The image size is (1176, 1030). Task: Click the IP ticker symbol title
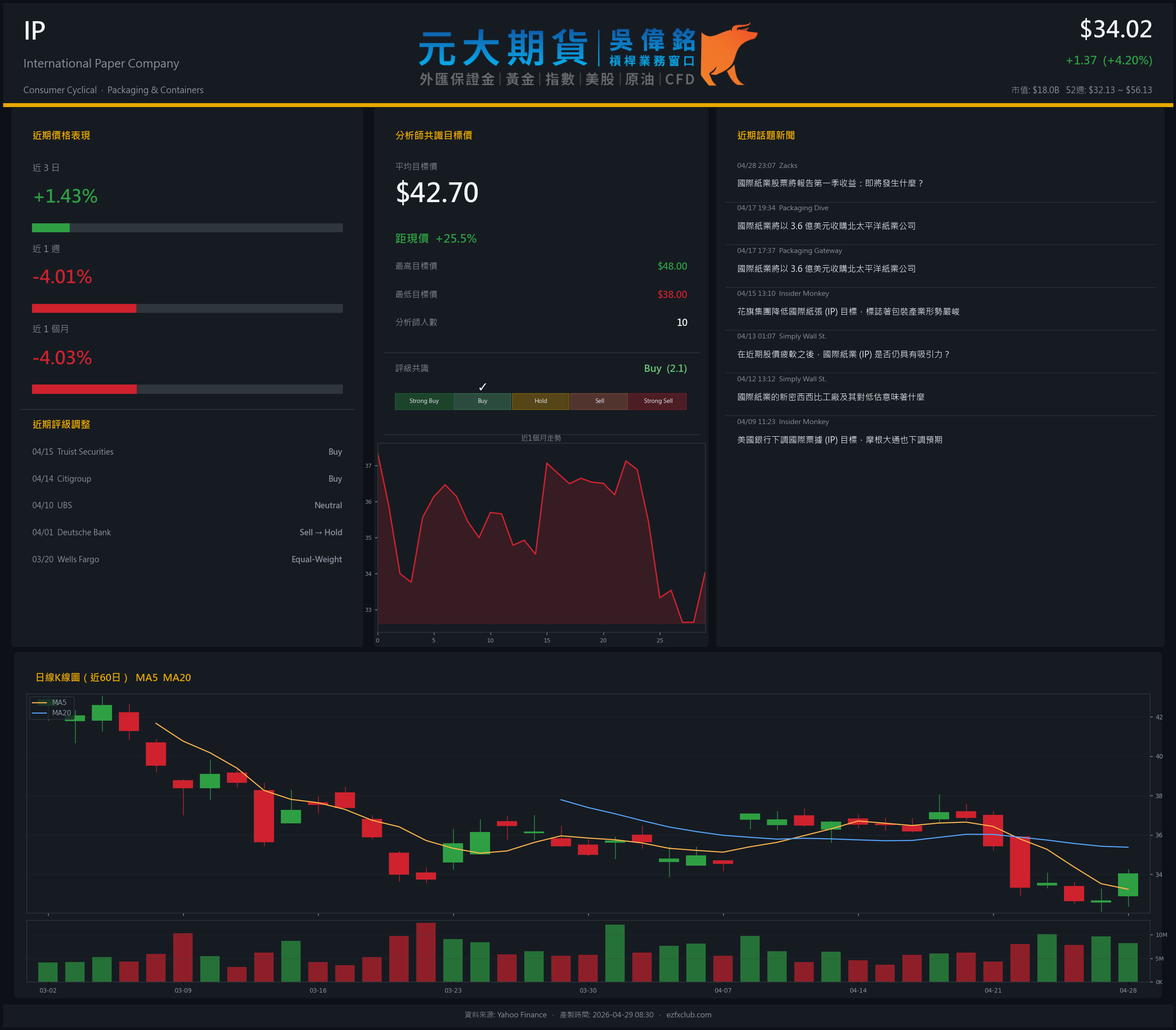35,31
